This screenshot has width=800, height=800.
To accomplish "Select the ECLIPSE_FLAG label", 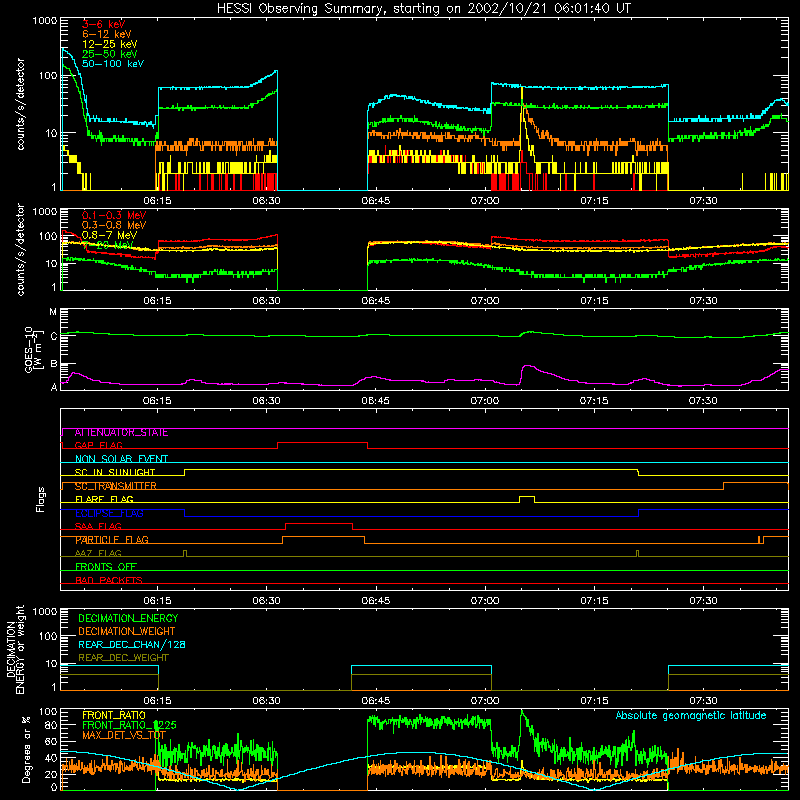I will [x=109, y=513].
